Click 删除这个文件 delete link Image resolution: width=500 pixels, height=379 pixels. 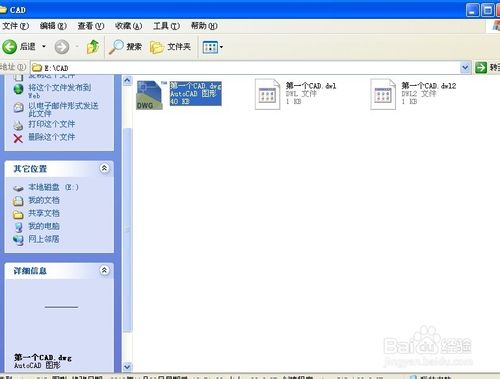[x=51, y=137]
